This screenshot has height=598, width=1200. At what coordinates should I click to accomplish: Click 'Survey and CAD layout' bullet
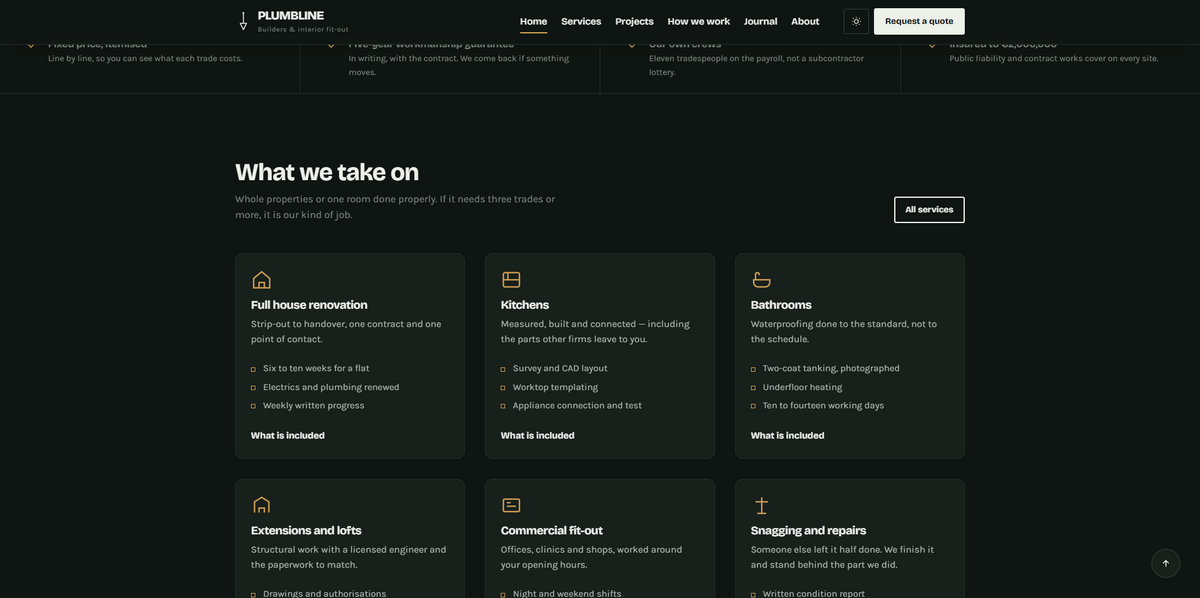(560, 368)
